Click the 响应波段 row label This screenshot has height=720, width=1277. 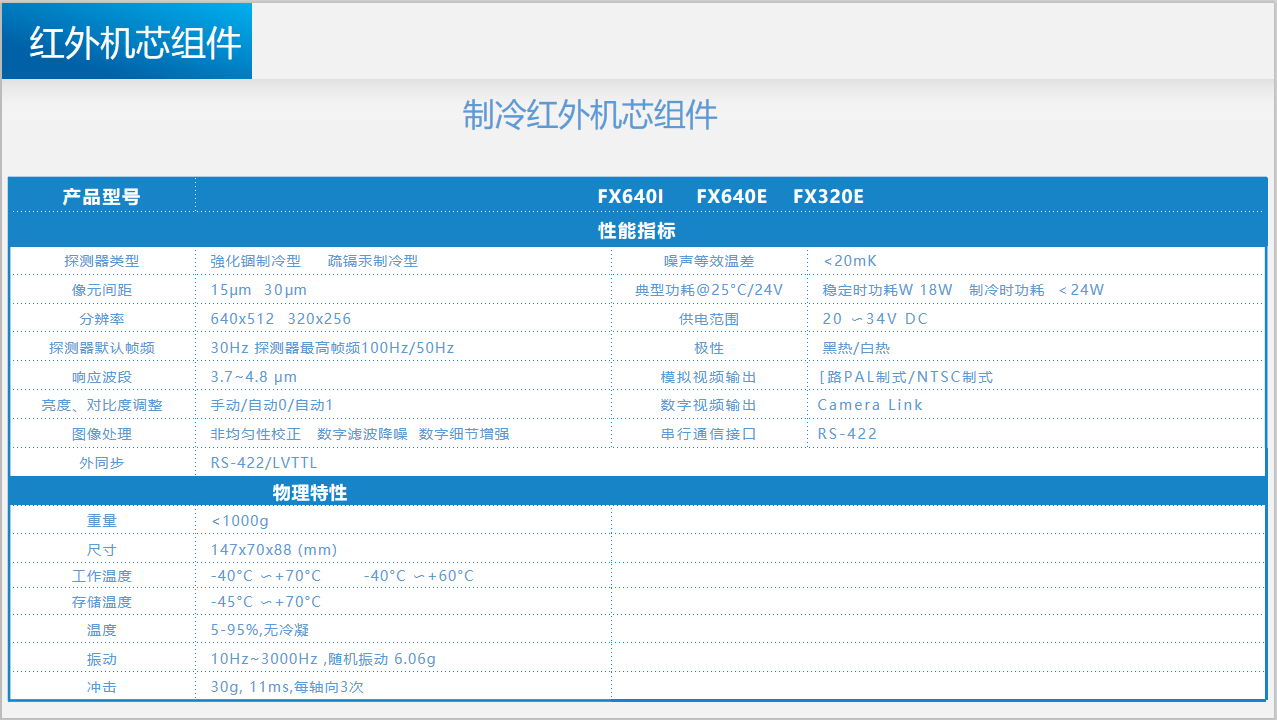pos(102,377)
